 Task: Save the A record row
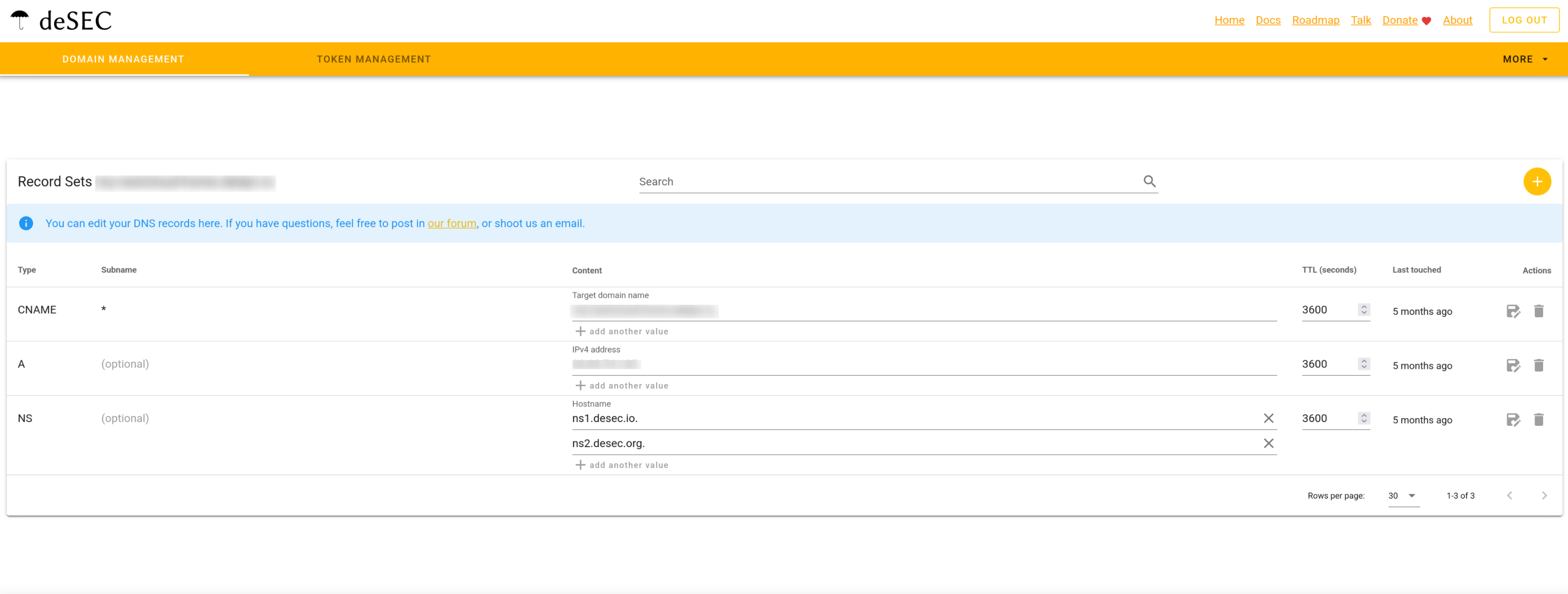1513,366
